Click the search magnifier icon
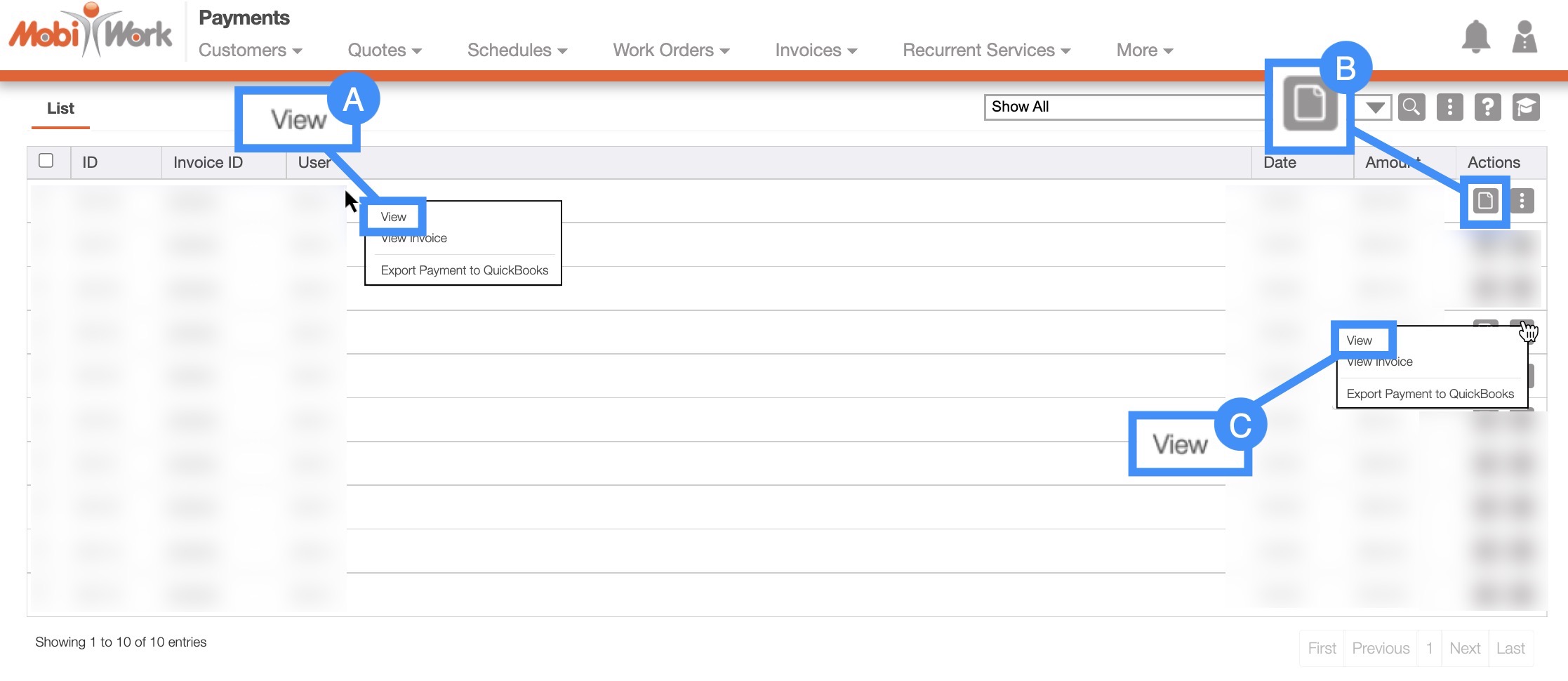1568x681 pixels. [1411, 107]
